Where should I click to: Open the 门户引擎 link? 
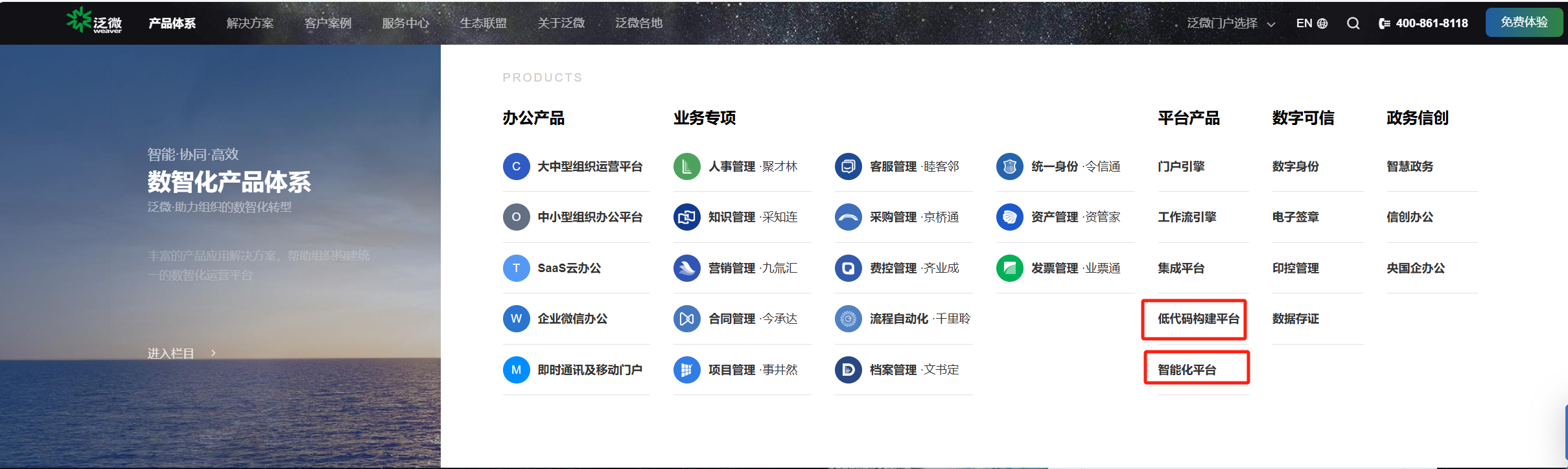(1181, 166)
